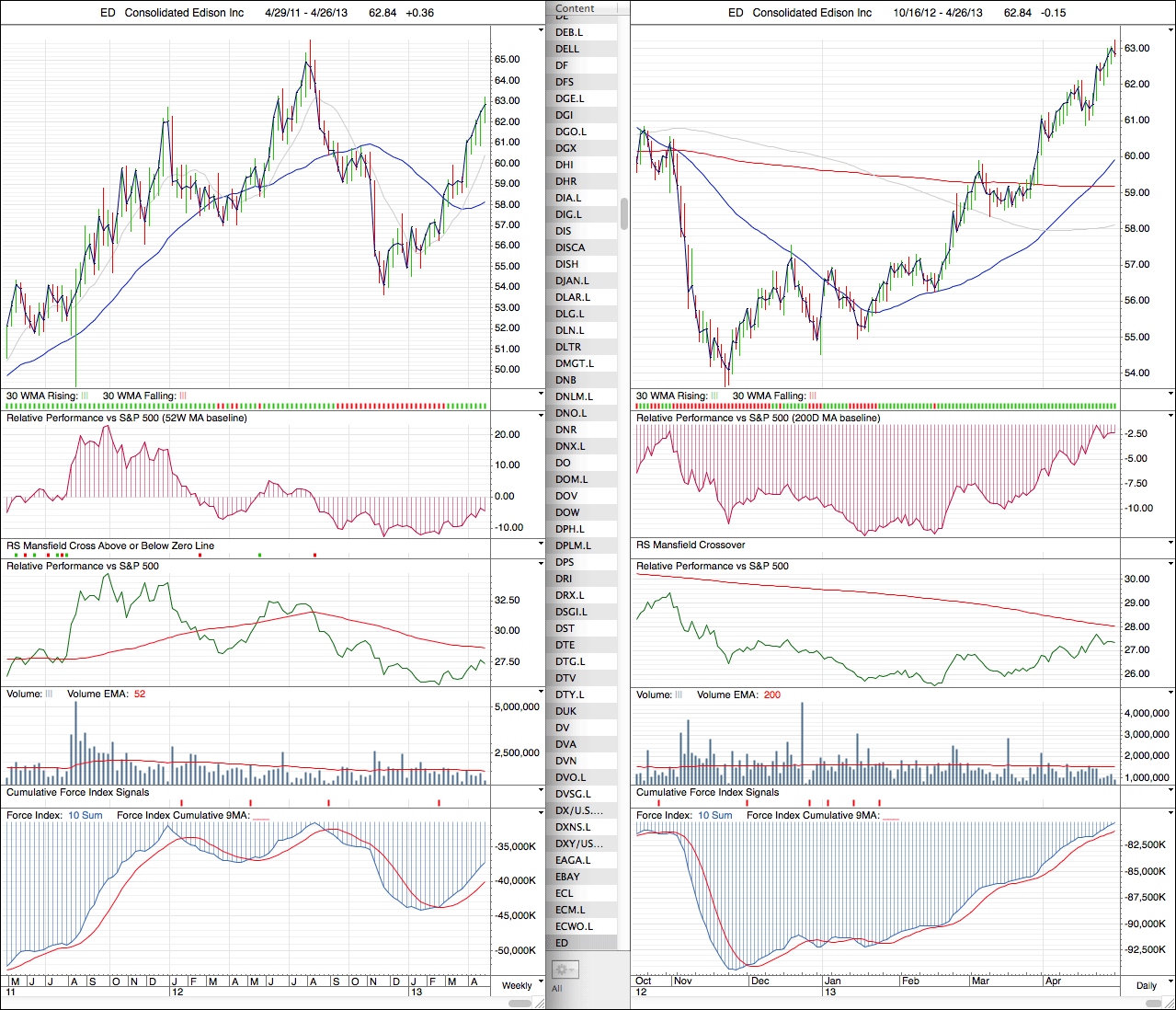Click the All filter label under list
The image size is (1176, 1010).
pos(556,989)
